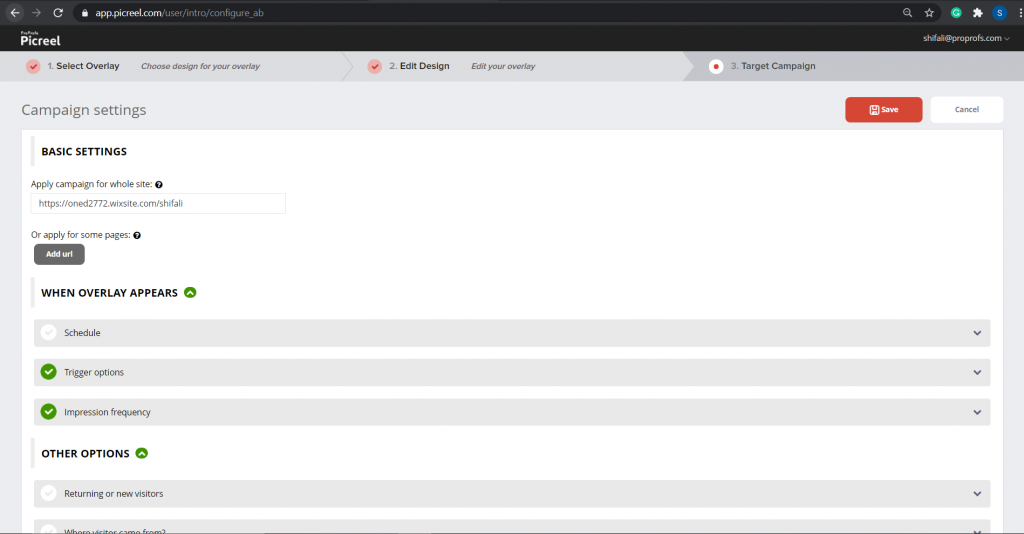Click the Add url button

[59, 254]
